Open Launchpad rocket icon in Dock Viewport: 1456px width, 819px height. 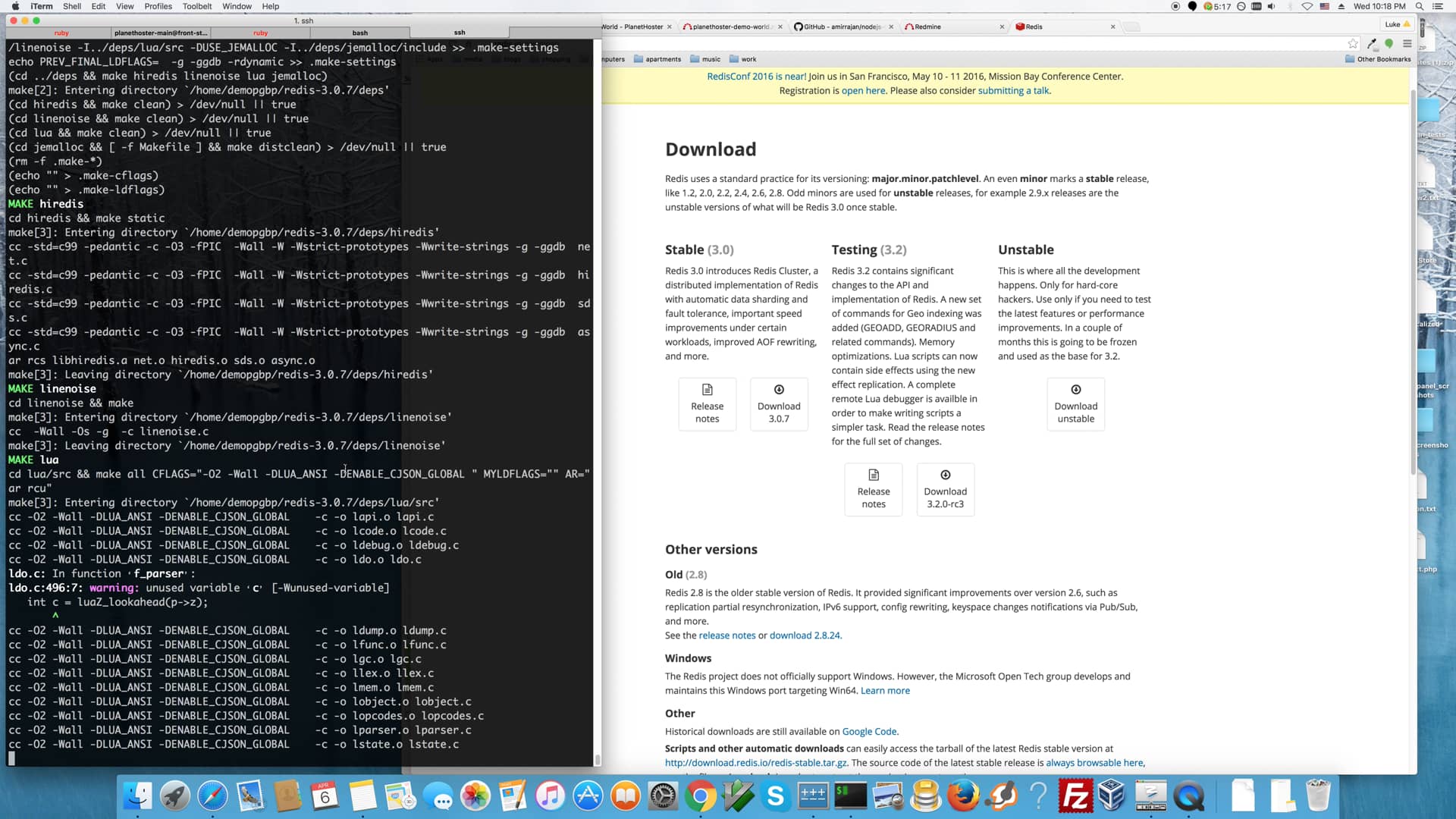(x=175, y=796)
